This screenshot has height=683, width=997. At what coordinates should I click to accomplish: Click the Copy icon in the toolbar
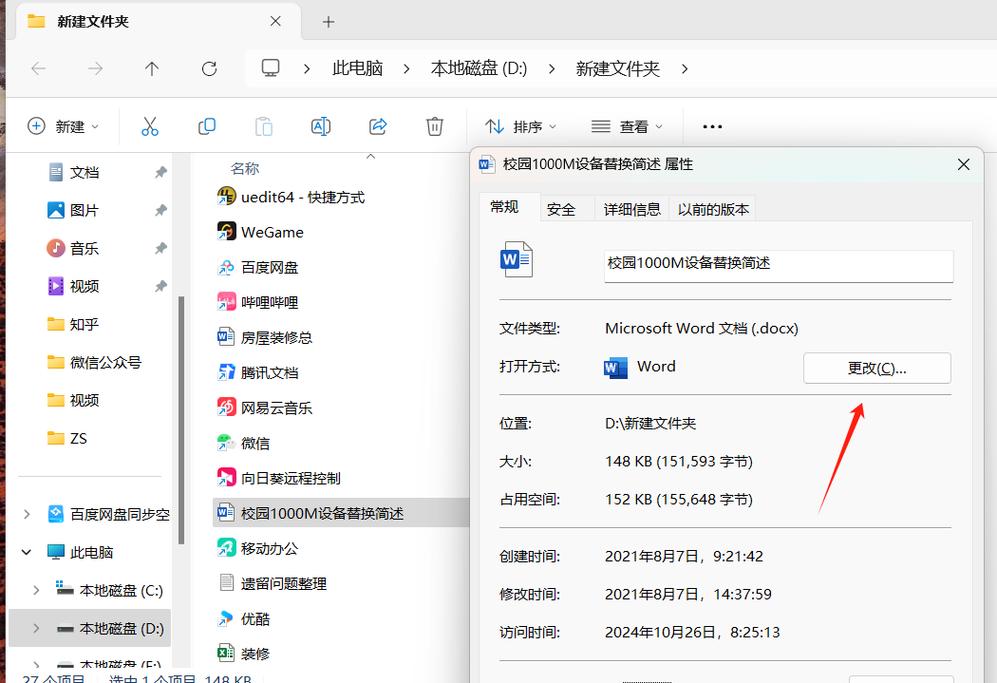point(206,126)
